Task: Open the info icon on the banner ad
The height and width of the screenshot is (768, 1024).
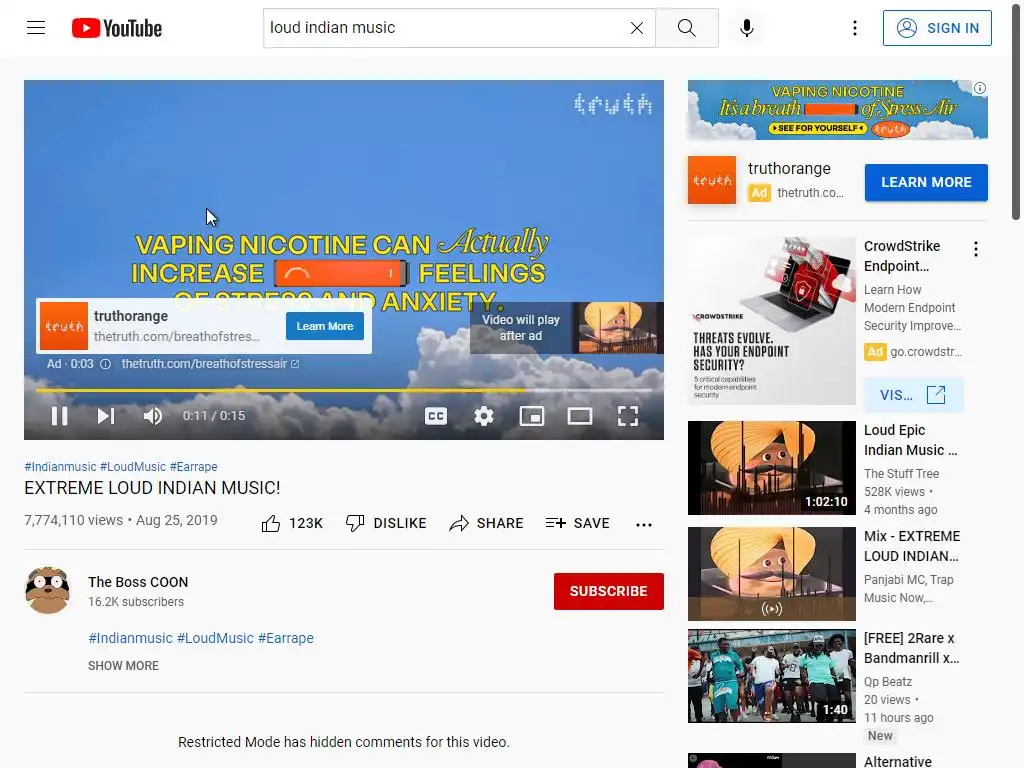Action: tap(980, 88)
